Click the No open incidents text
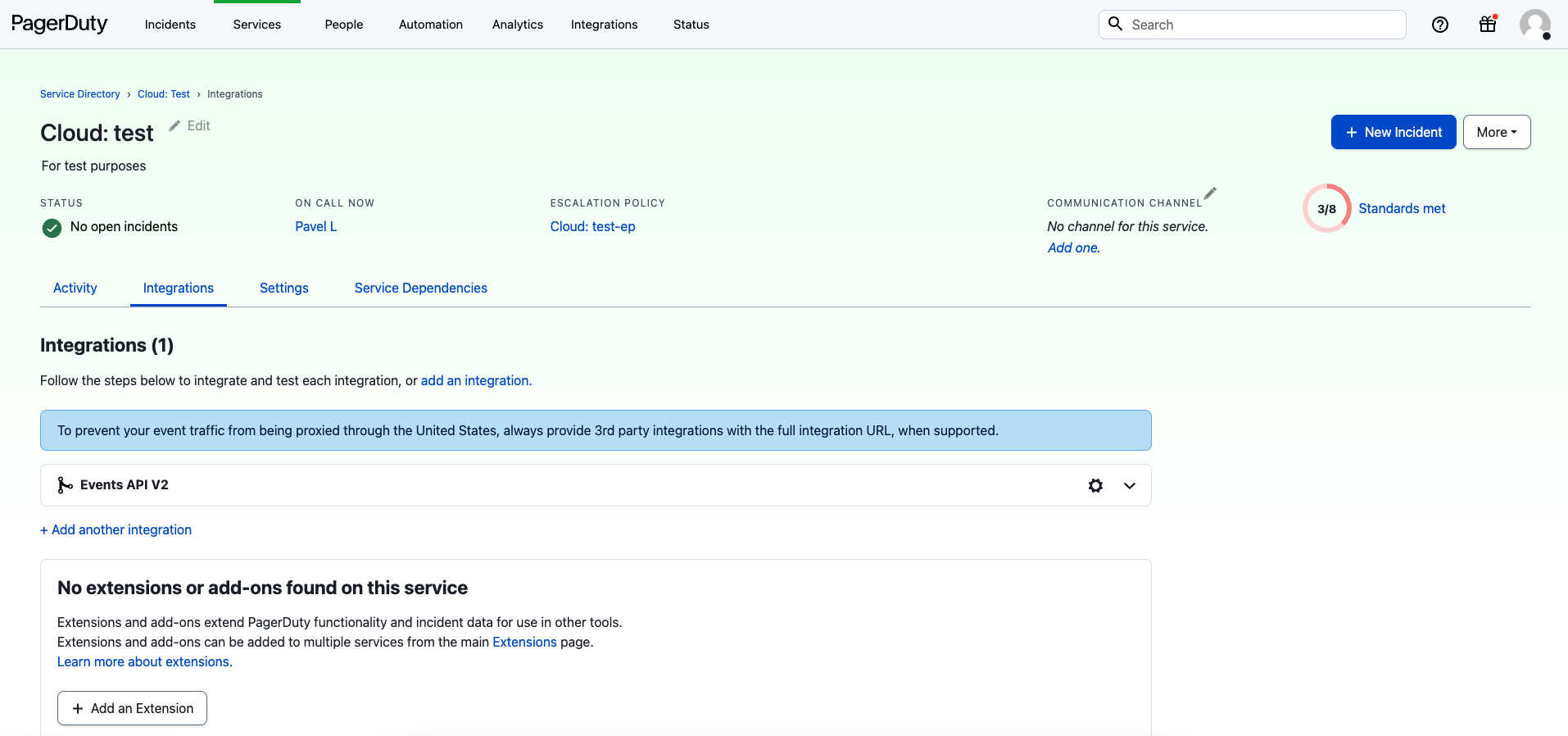The width and height of the screenshot is (1568, 736). pos(124,226)
